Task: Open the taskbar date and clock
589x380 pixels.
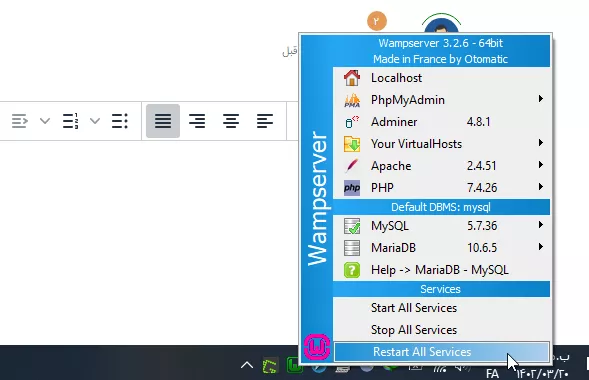Action: tap(542, 366)
